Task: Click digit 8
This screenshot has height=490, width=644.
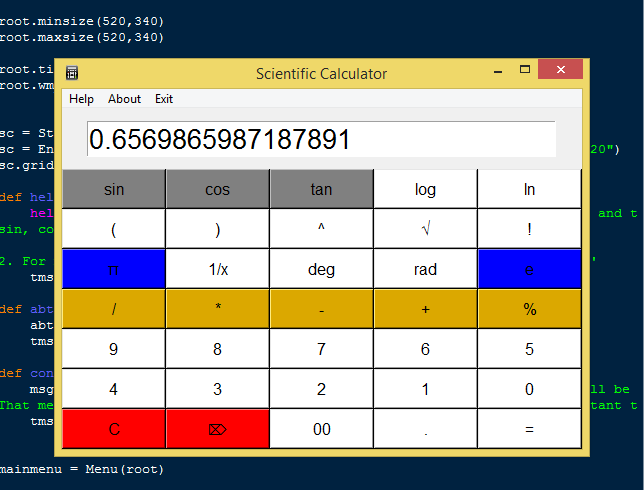Action: click(x=218, y=349)
